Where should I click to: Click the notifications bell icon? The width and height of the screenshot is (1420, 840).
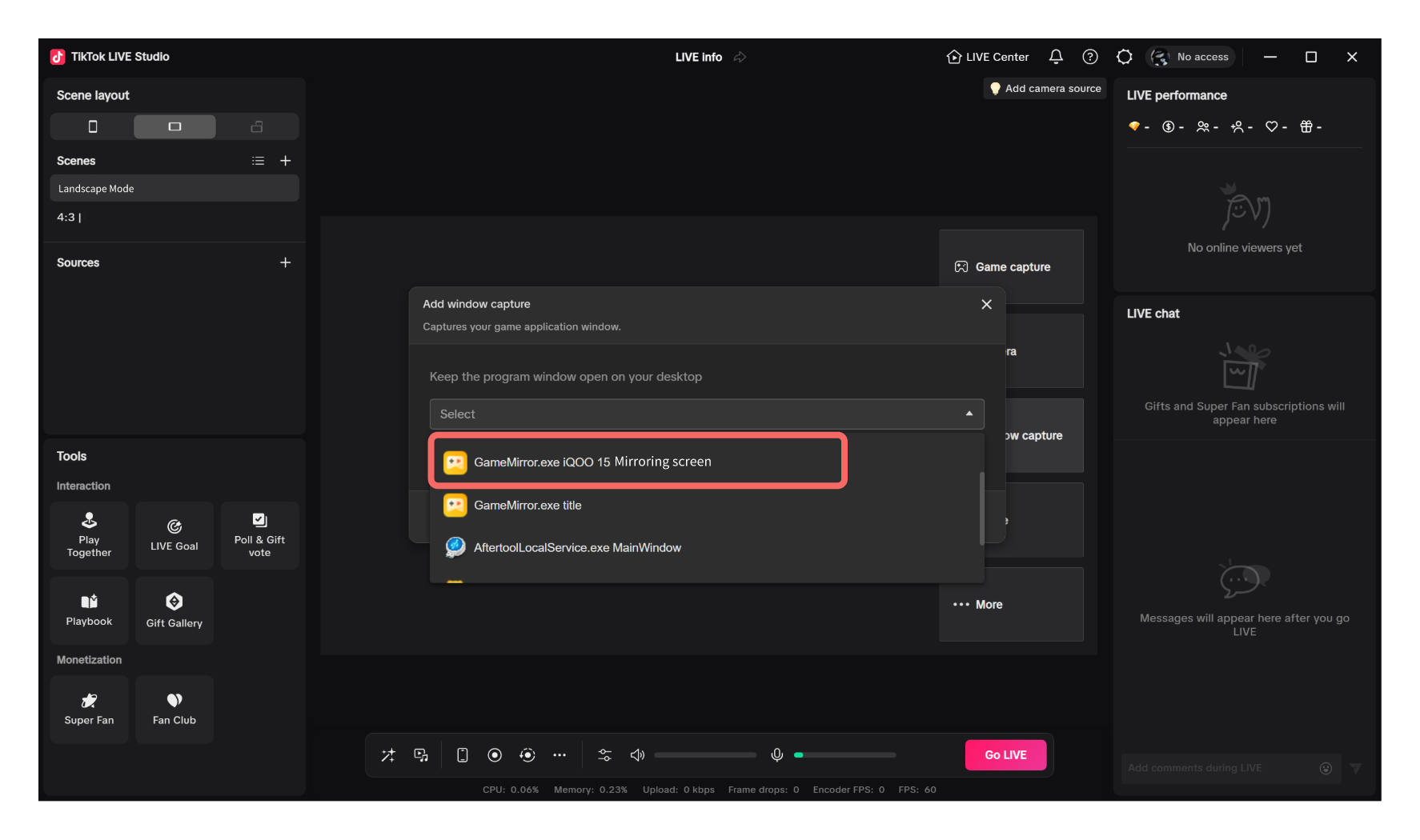pyautogui.click(x=1056, y=57)
